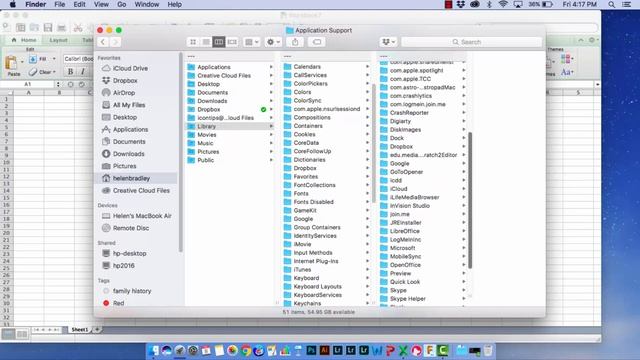Open the Help menu
Screen dimensions: 640x360
[174, 4]
